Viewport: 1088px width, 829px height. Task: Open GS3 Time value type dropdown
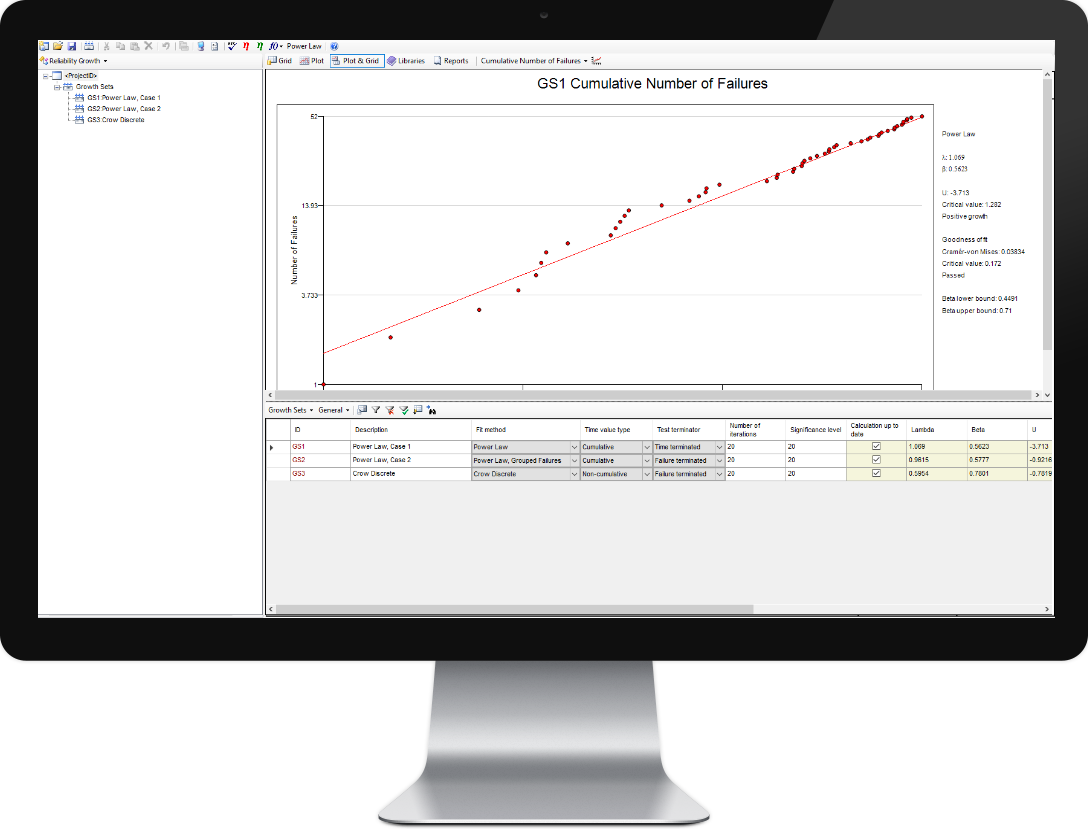646,474
